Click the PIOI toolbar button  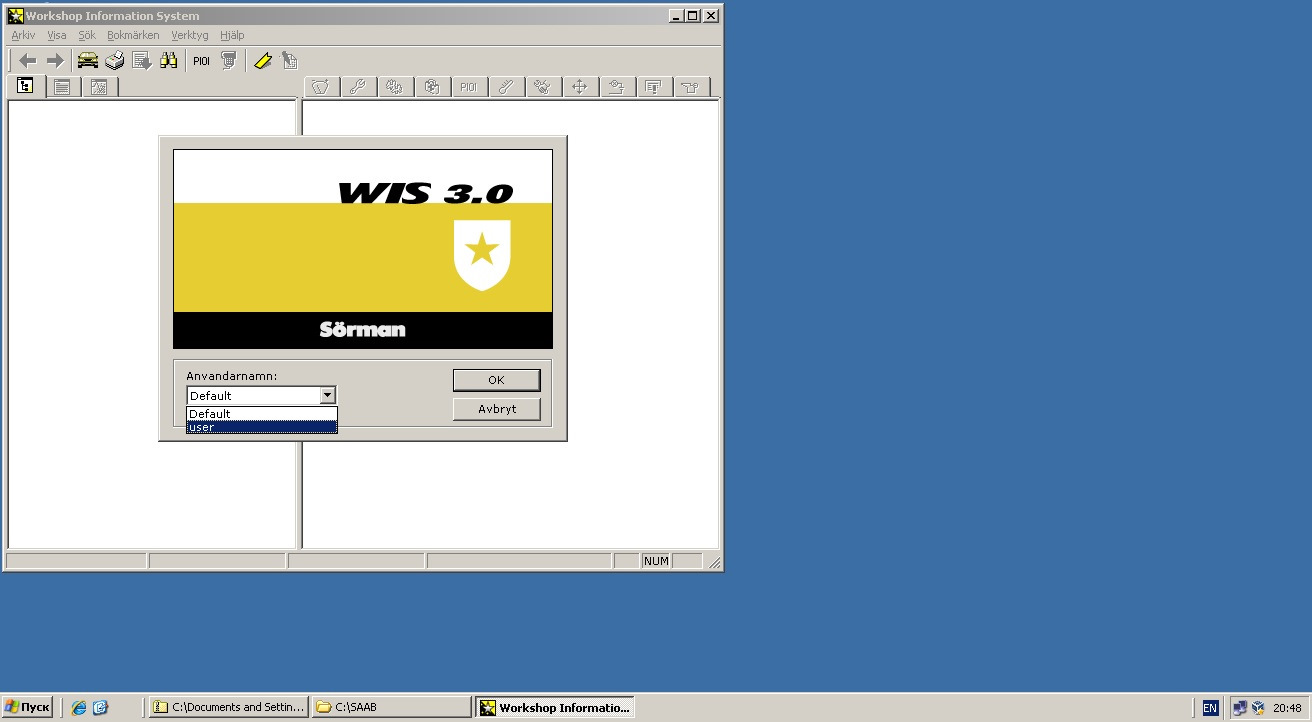click(202, 61)
